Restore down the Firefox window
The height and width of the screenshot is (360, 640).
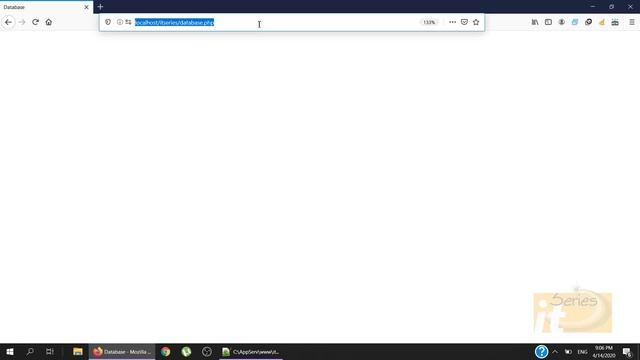click(x=611, y=7)
